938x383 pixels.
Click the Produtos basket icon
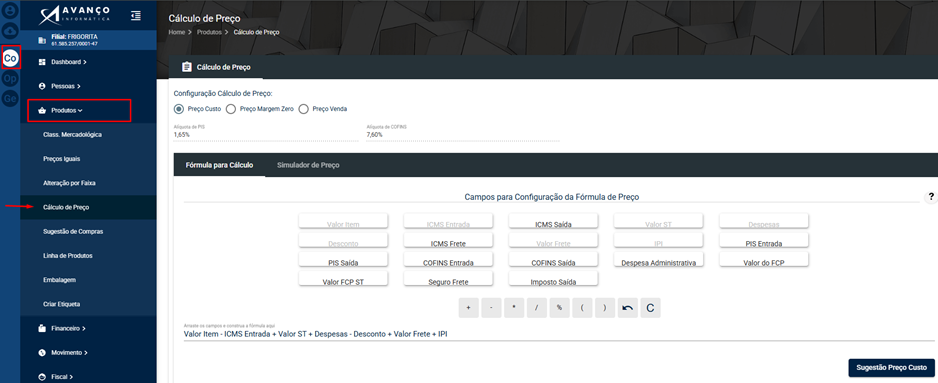pos(42,111)
